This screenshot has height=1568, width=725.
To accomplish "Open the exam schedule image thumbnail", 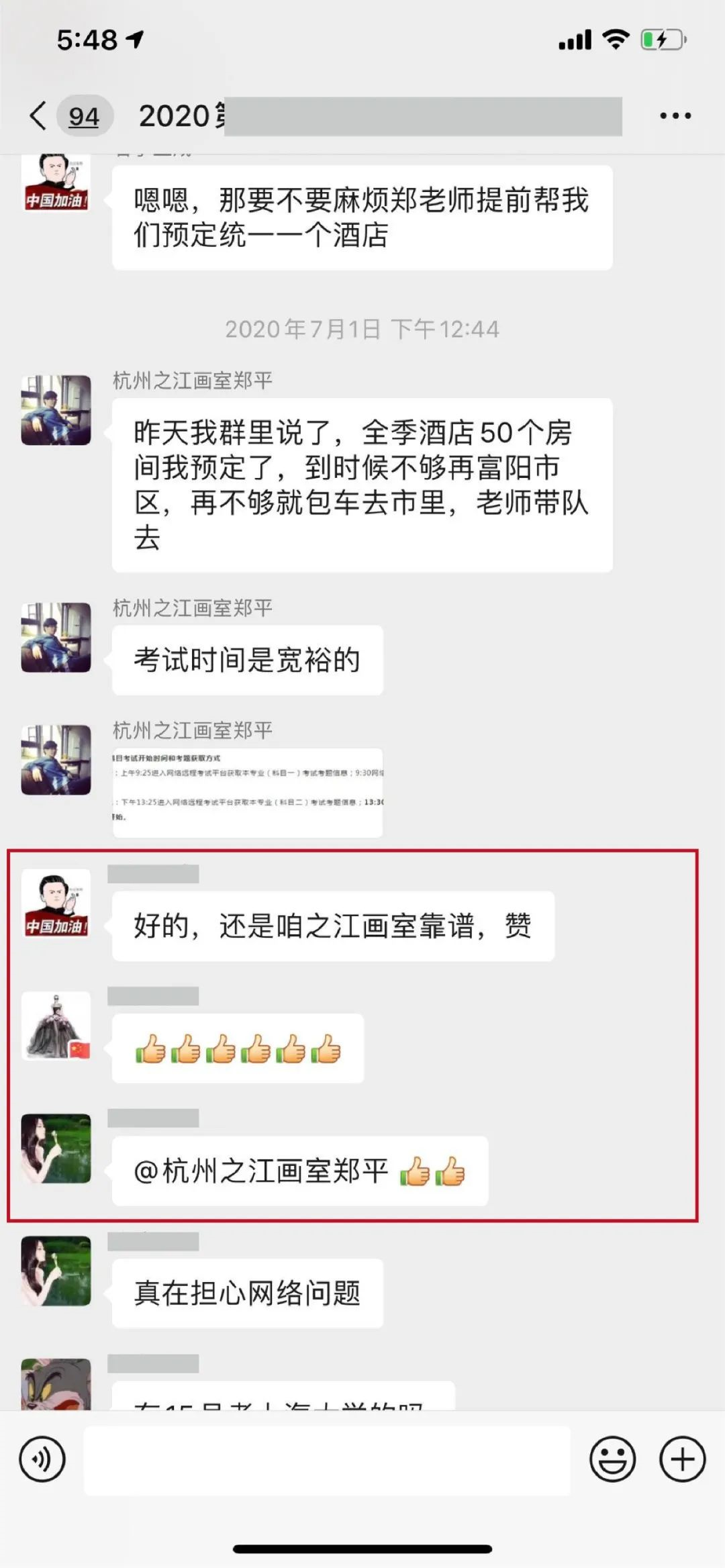I will point(248,793).
